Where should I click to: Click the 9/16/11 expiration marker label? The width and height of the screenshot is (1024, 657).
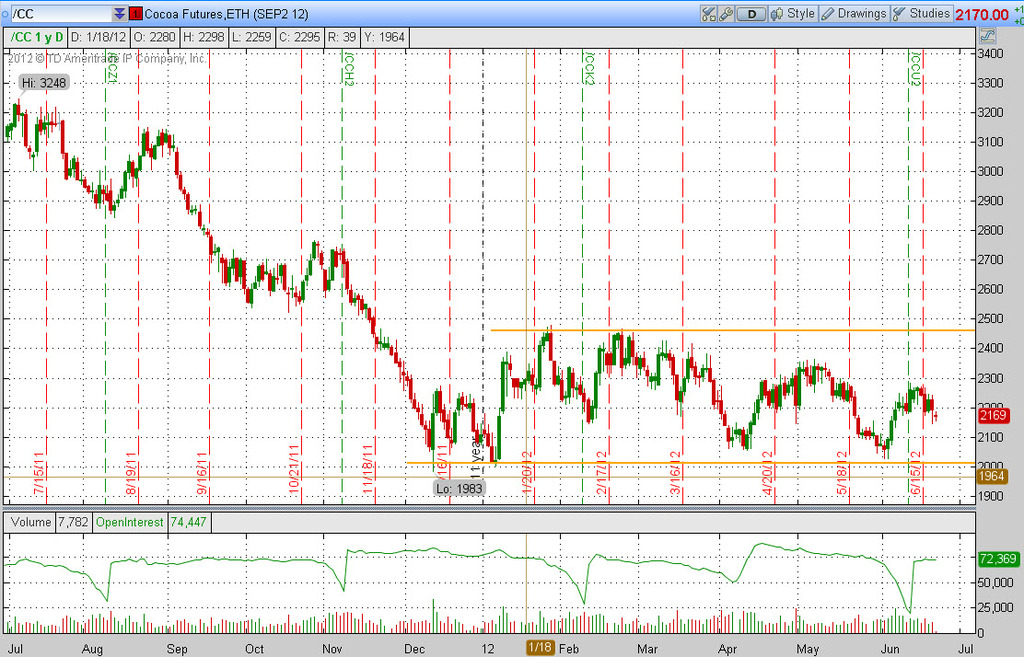(x=200, y=473)
